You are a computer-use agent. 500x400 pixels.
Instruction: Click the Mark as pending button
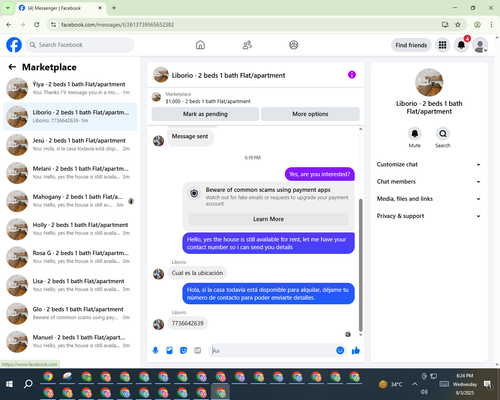click(x=205, y=114)
